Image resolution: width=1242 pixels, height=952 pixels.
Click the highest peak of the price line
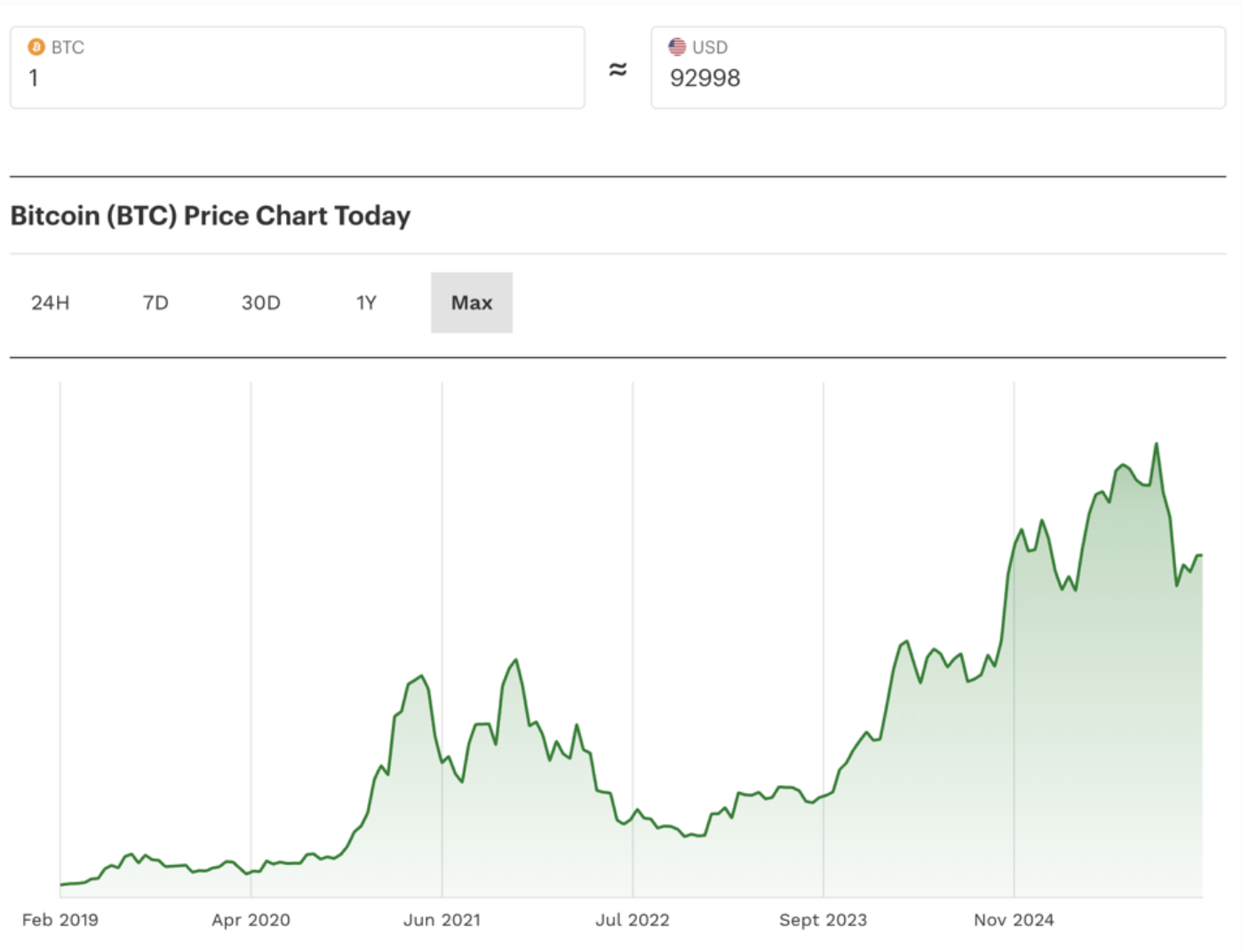1156,444
